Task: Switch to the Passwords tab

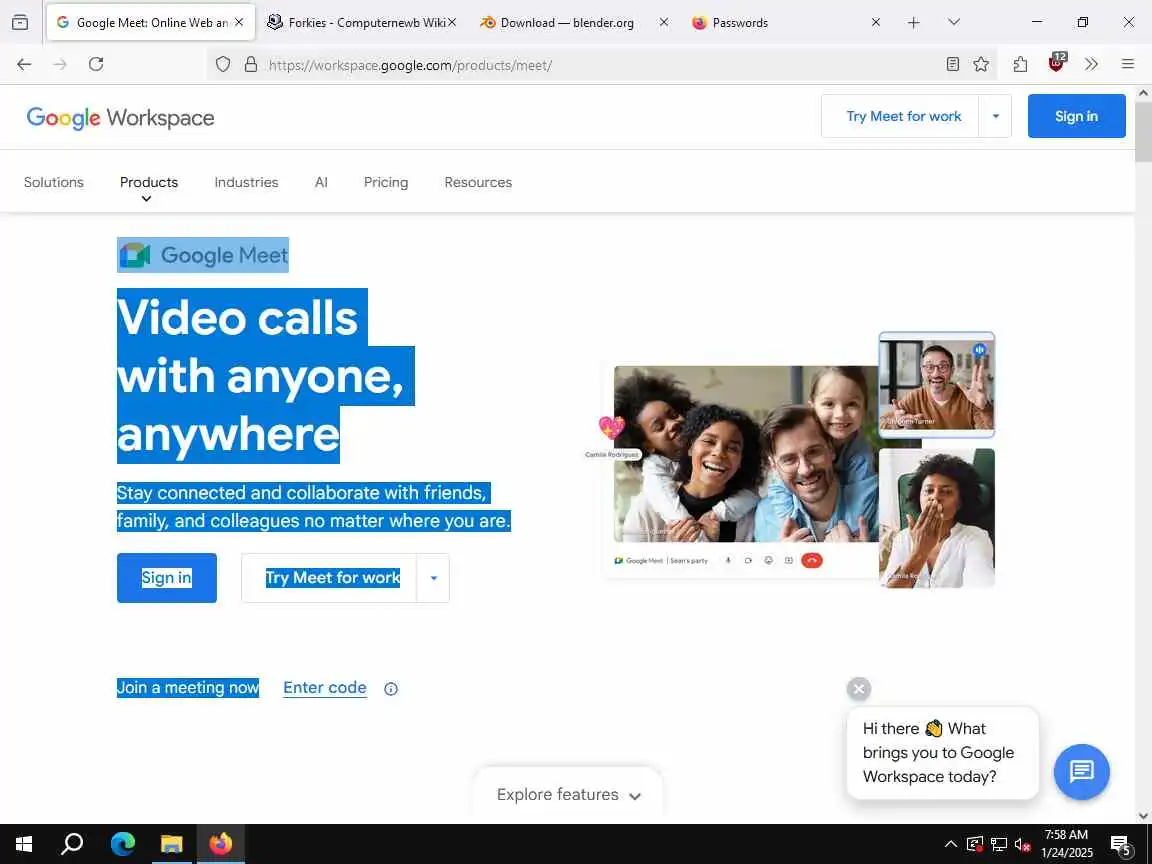Action: click(785, 23)
